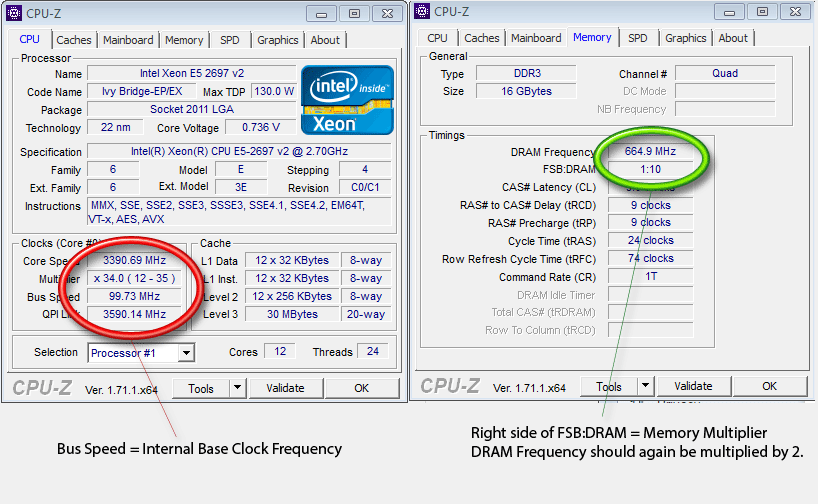
Task: Click the CPU-Z app icon in left window title bar
Action: (x=14, y=13)
